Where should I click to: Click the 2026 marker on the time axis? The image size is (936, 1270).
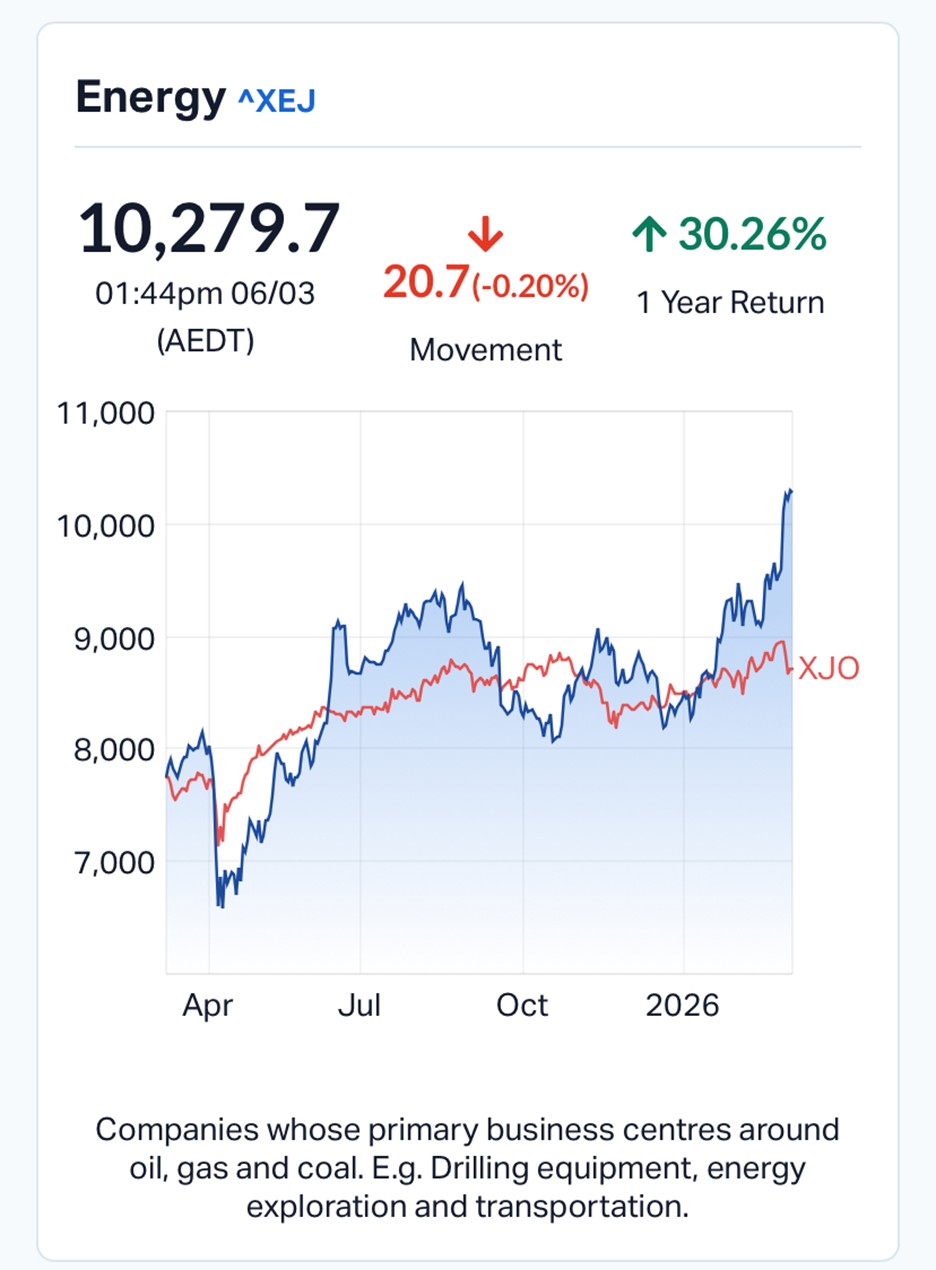click(x=683, y=1005)
